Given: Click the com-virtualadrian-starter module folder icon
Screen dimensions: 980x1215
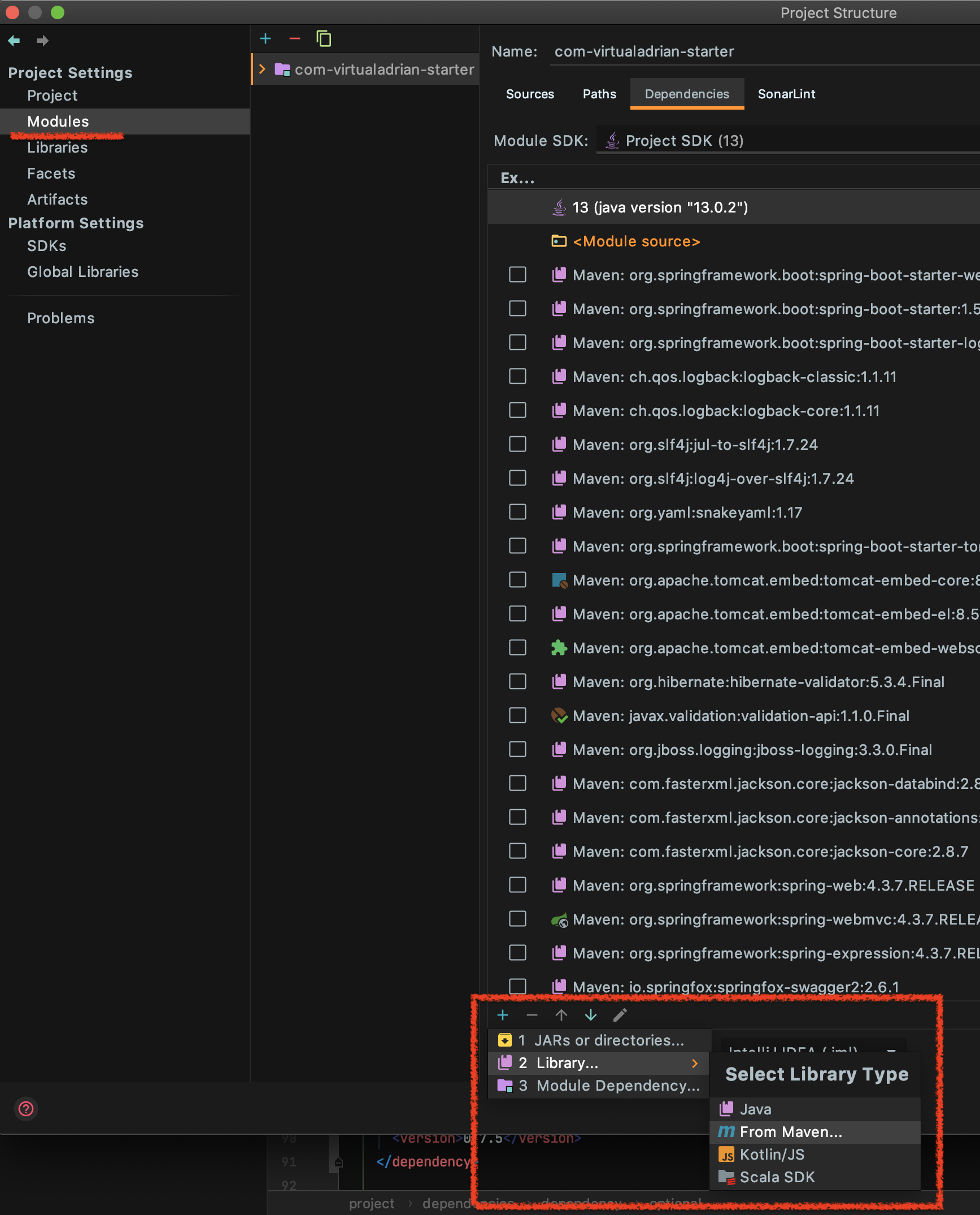Looking at the screenshot, I should (282, 70).
